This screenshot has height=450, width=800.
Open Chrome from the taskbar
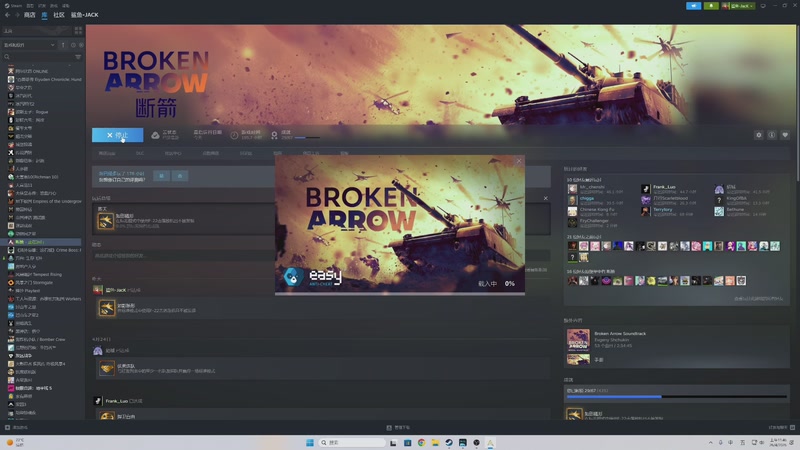tap(421, 442)
